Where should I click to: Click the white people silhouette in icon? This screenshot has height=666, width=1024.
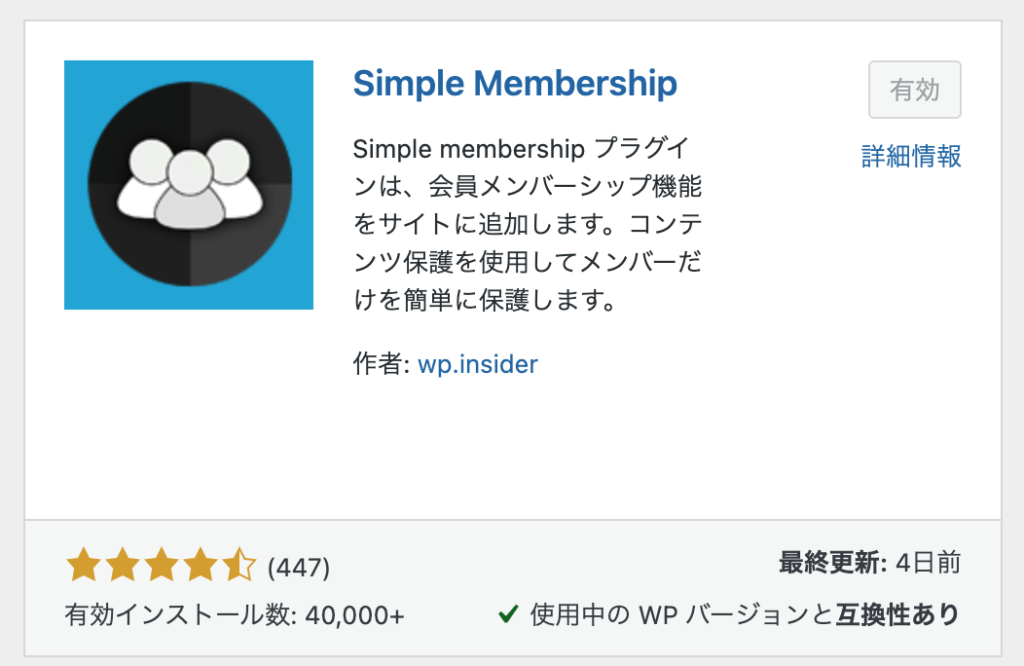click(x=190, y=184)
